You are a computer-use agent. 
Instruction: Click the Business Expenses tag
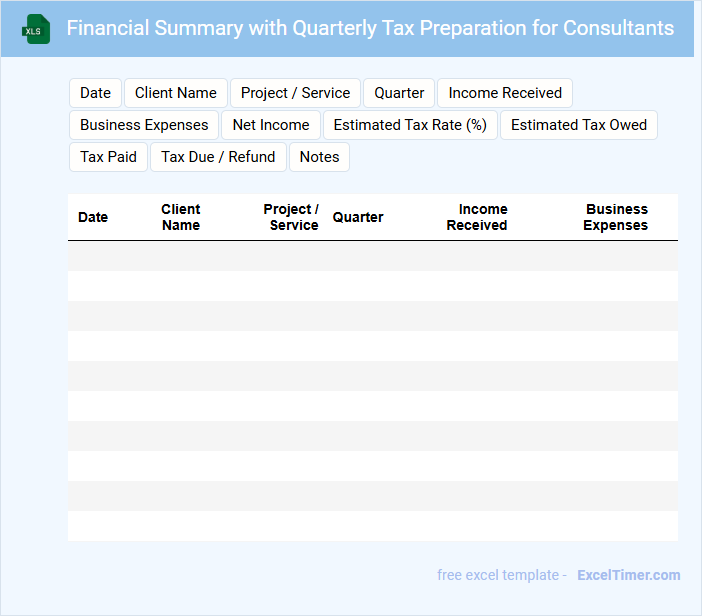click(144, 125)
